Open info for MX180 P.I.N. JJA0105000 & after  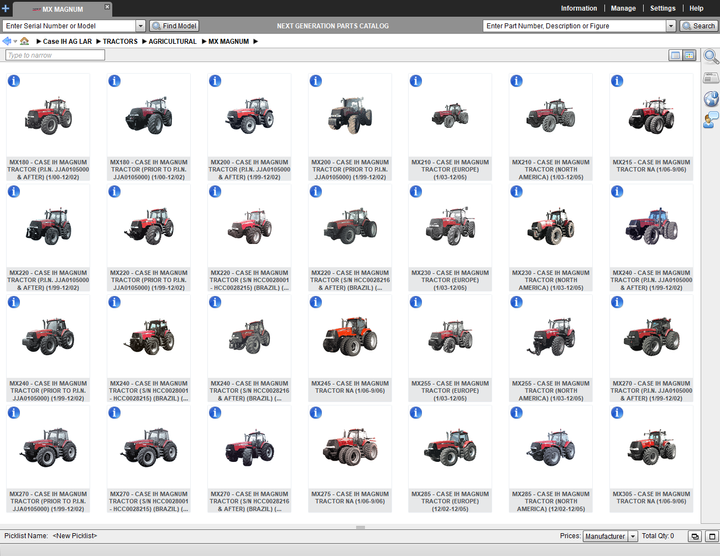coord(14,81)
